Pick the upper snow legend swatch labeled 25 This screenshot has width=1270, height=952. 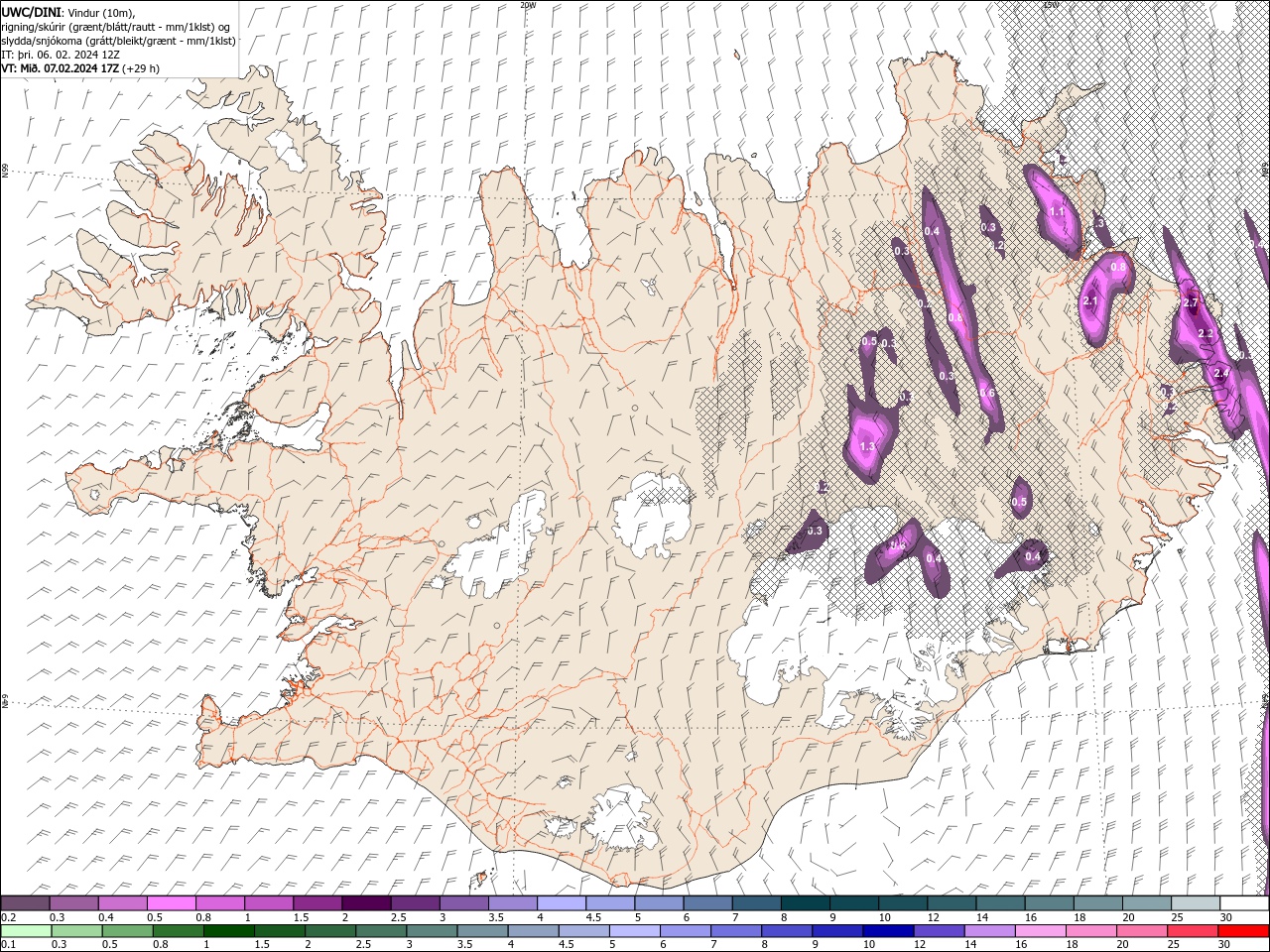tap(1196, 903)
